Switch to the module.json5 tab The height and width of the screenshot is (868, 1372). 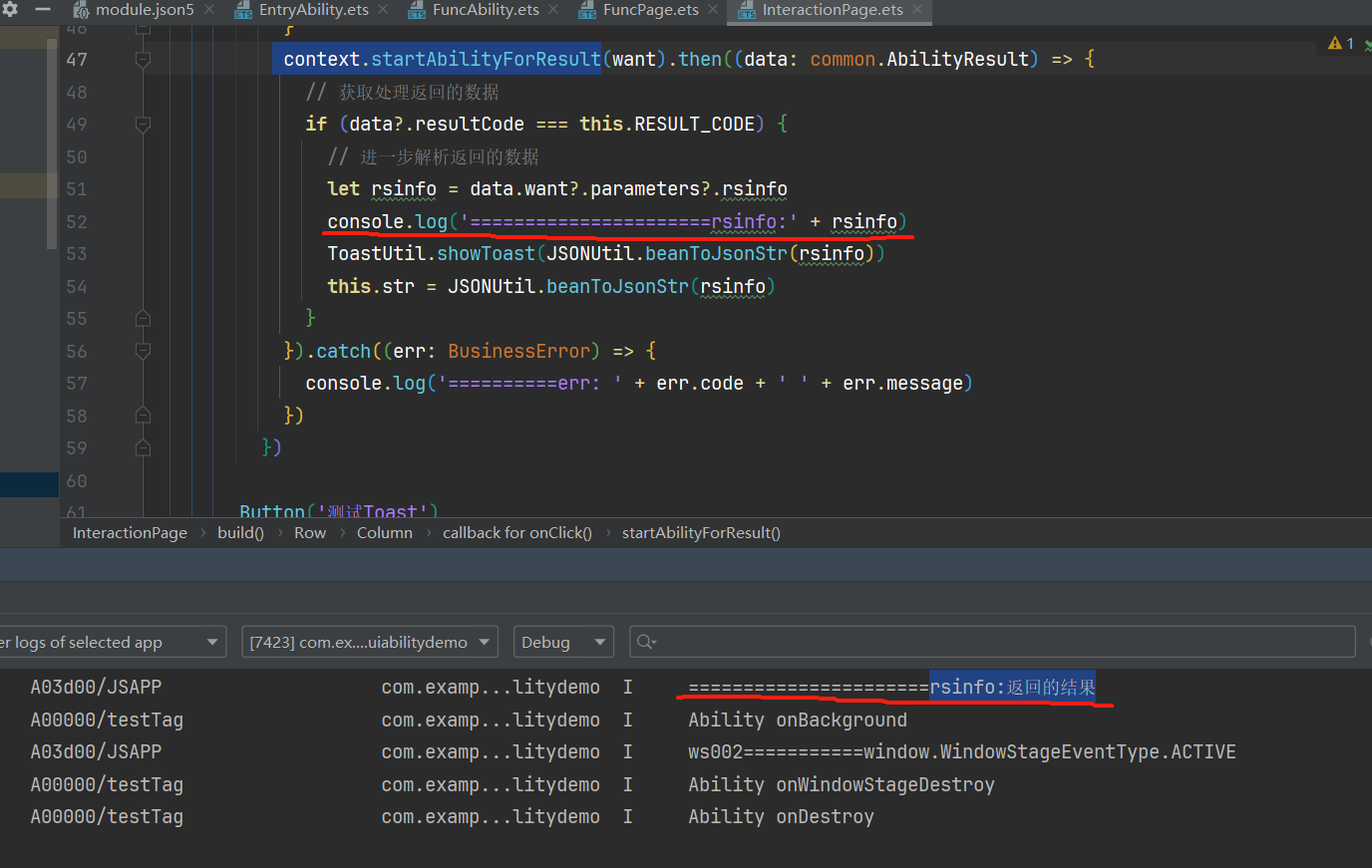tap(145, 10)
